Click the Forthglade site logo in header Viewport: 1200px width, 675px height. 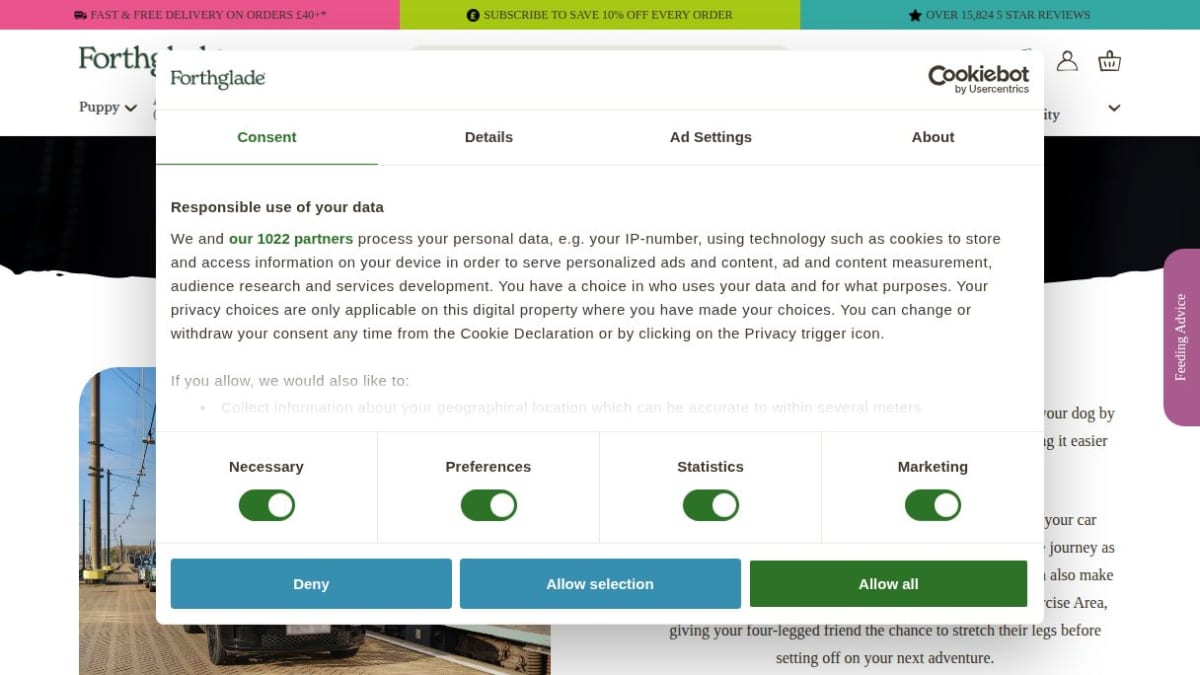[116, 60]
